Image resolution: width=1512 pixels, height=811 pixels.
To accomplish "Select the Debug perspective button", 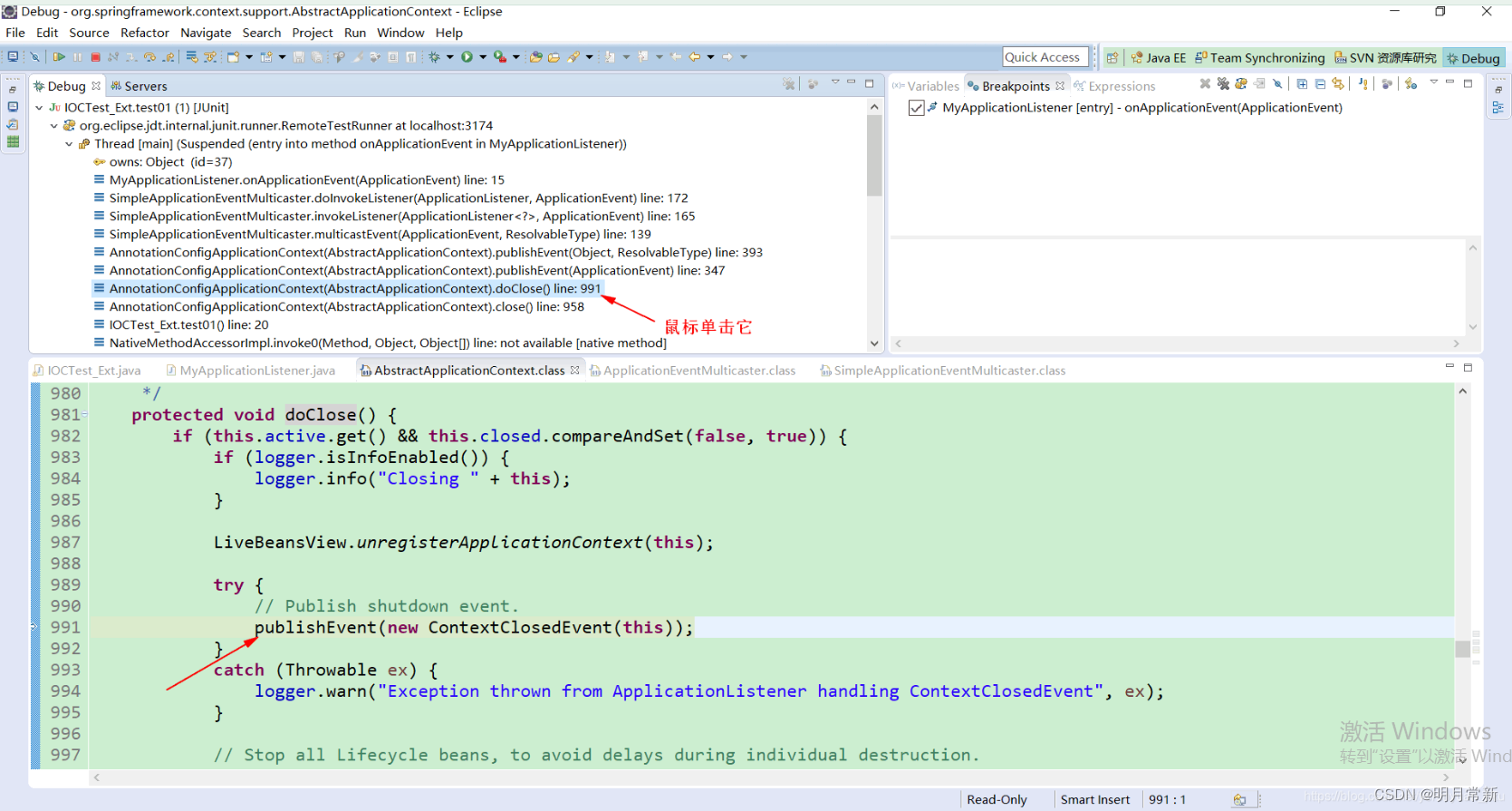I will (1473, 58).
